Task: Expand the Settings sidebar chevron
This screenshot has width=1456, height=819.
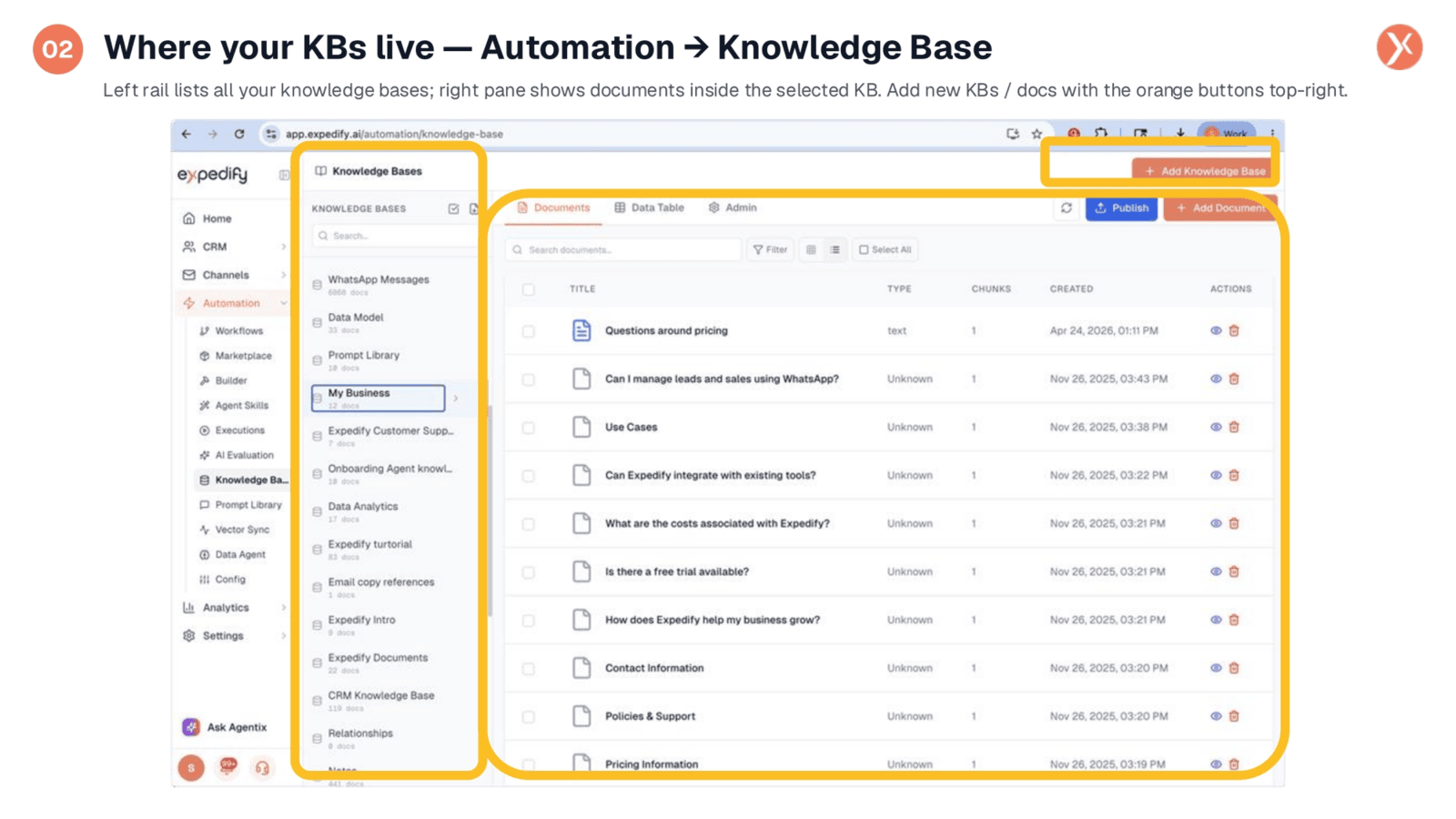Action: pos(283,636)
